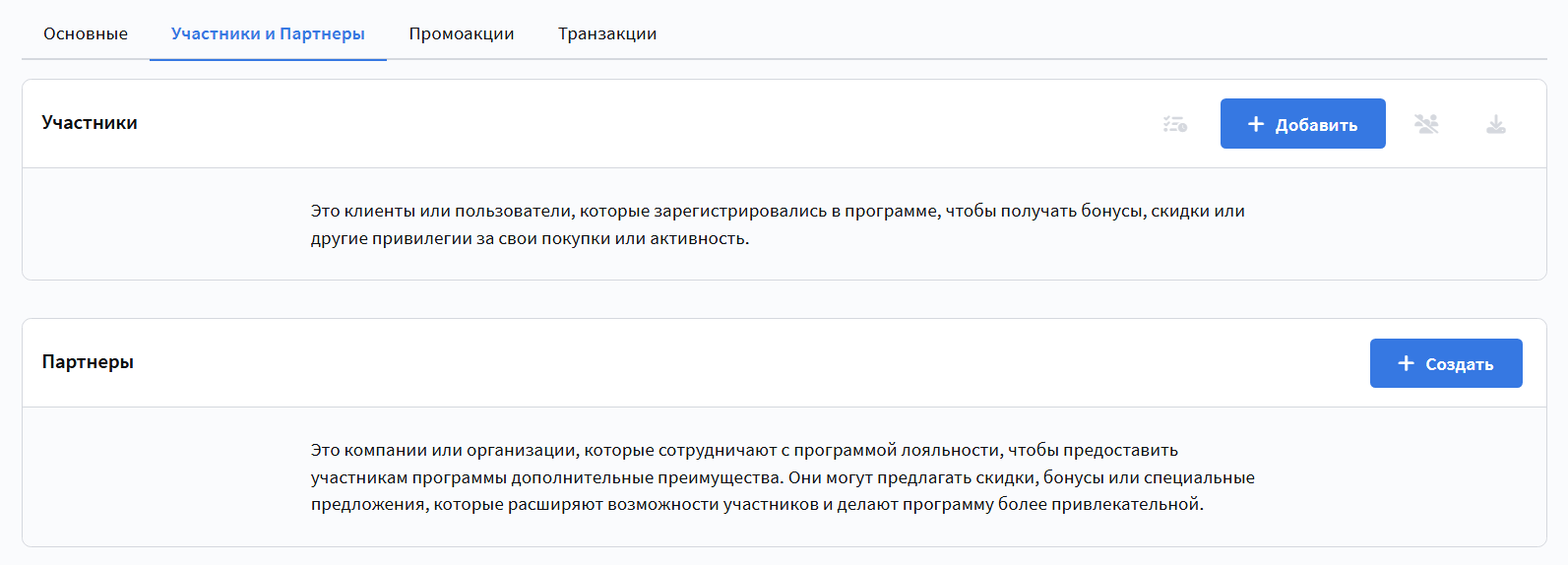This screenshot has height=565, width=1568.
Task: Click the Партнеры section heading
Action: 88,362
